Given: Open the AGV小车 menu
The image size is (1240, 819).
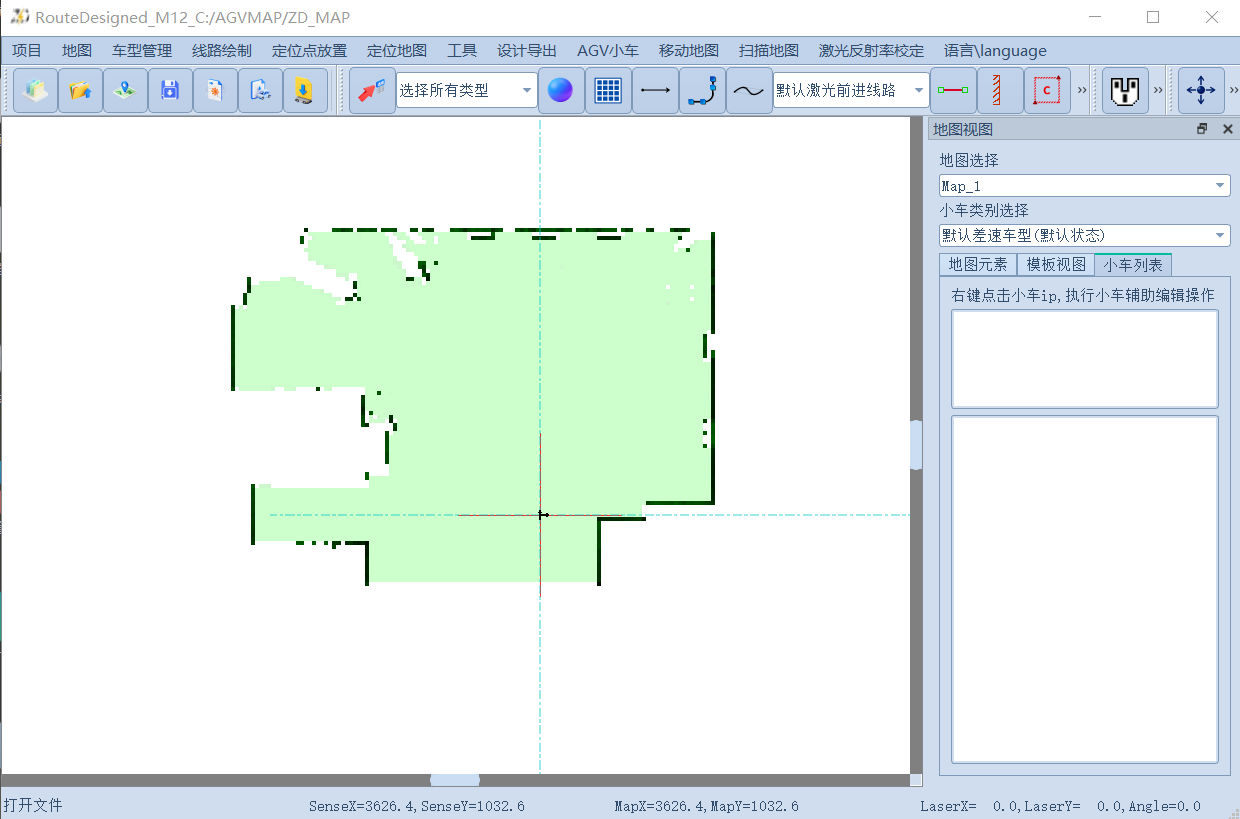Looking at the screenshot, I should (608, 51).
